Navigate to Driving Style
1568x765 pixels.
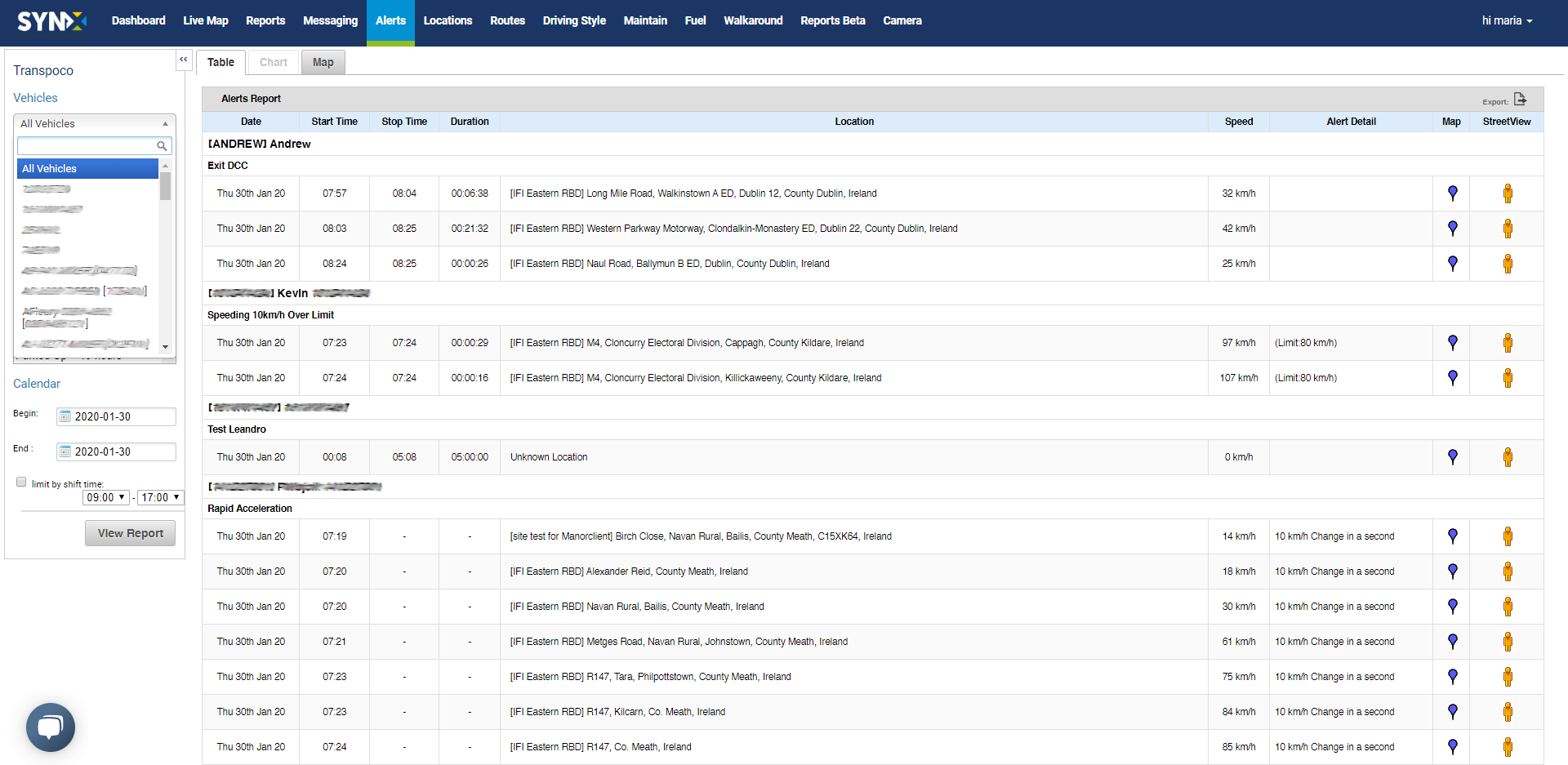[x=574, y=20]
